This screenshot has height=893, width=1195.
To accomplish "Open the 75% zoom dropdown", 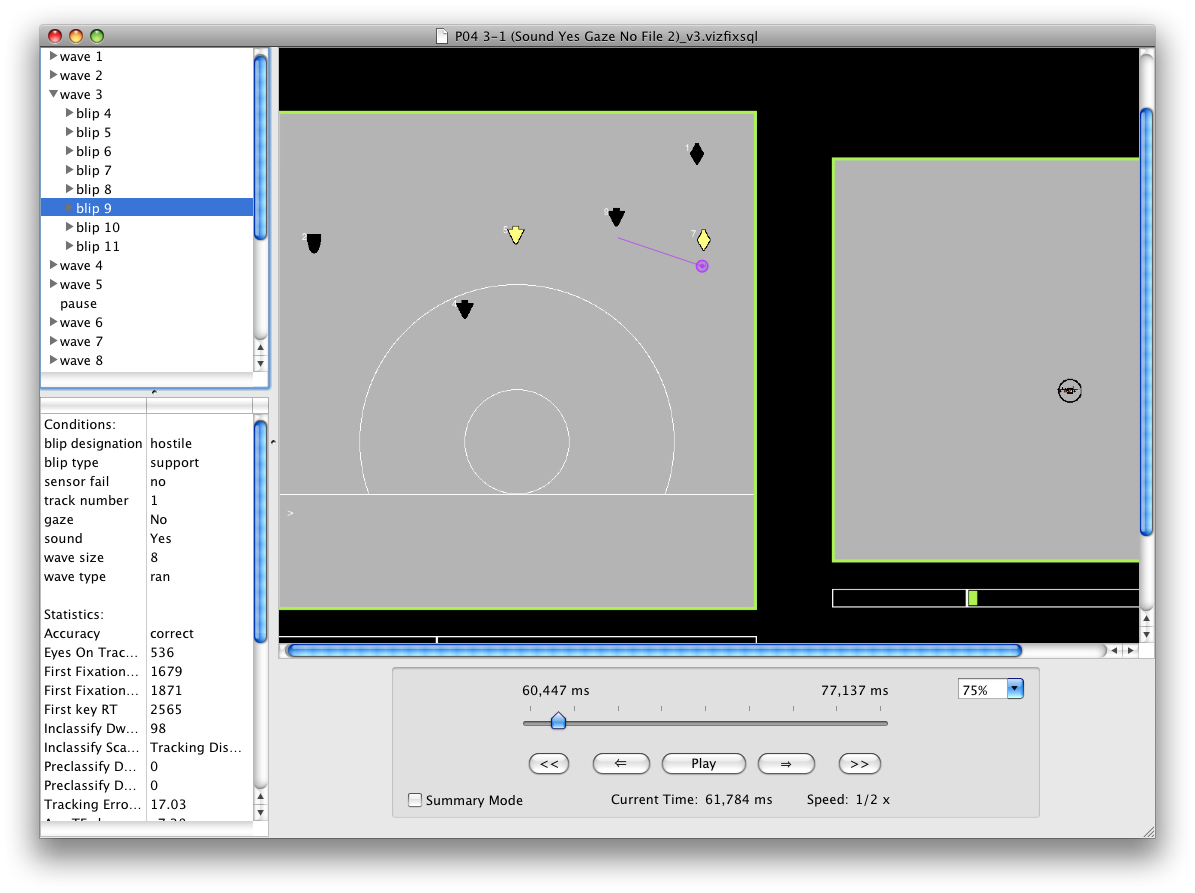I will click(1014, 689).
